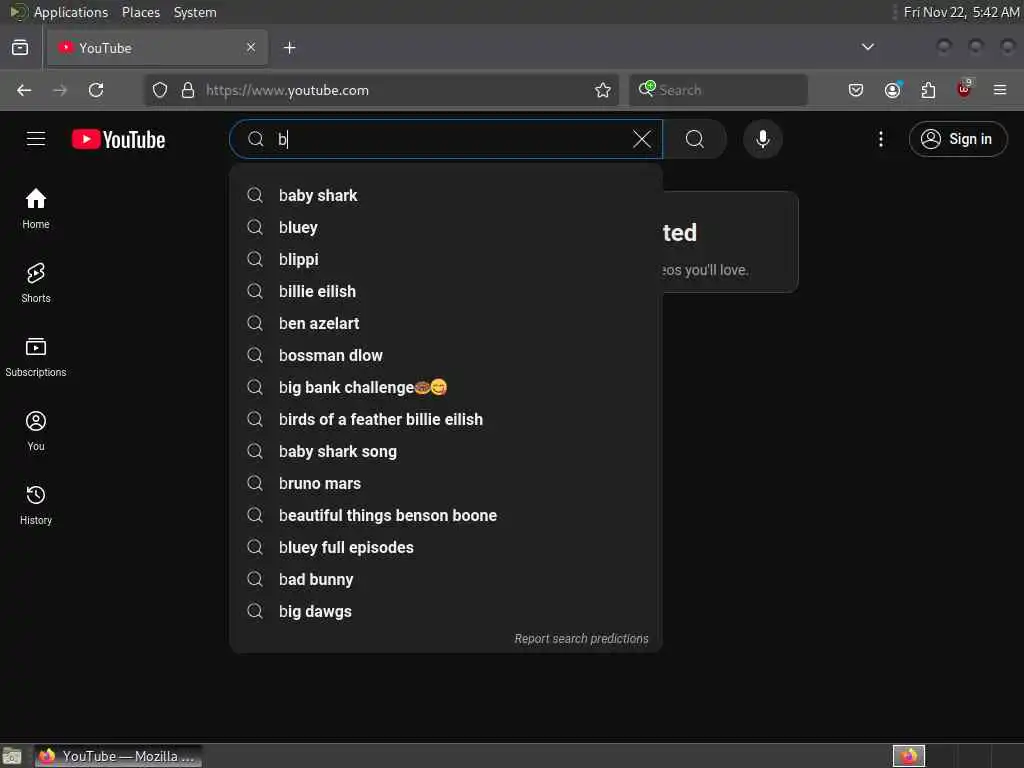Select the 'bluey' suggestion
This screenshot has height=768, width=1024.
[x=446, y=227]
